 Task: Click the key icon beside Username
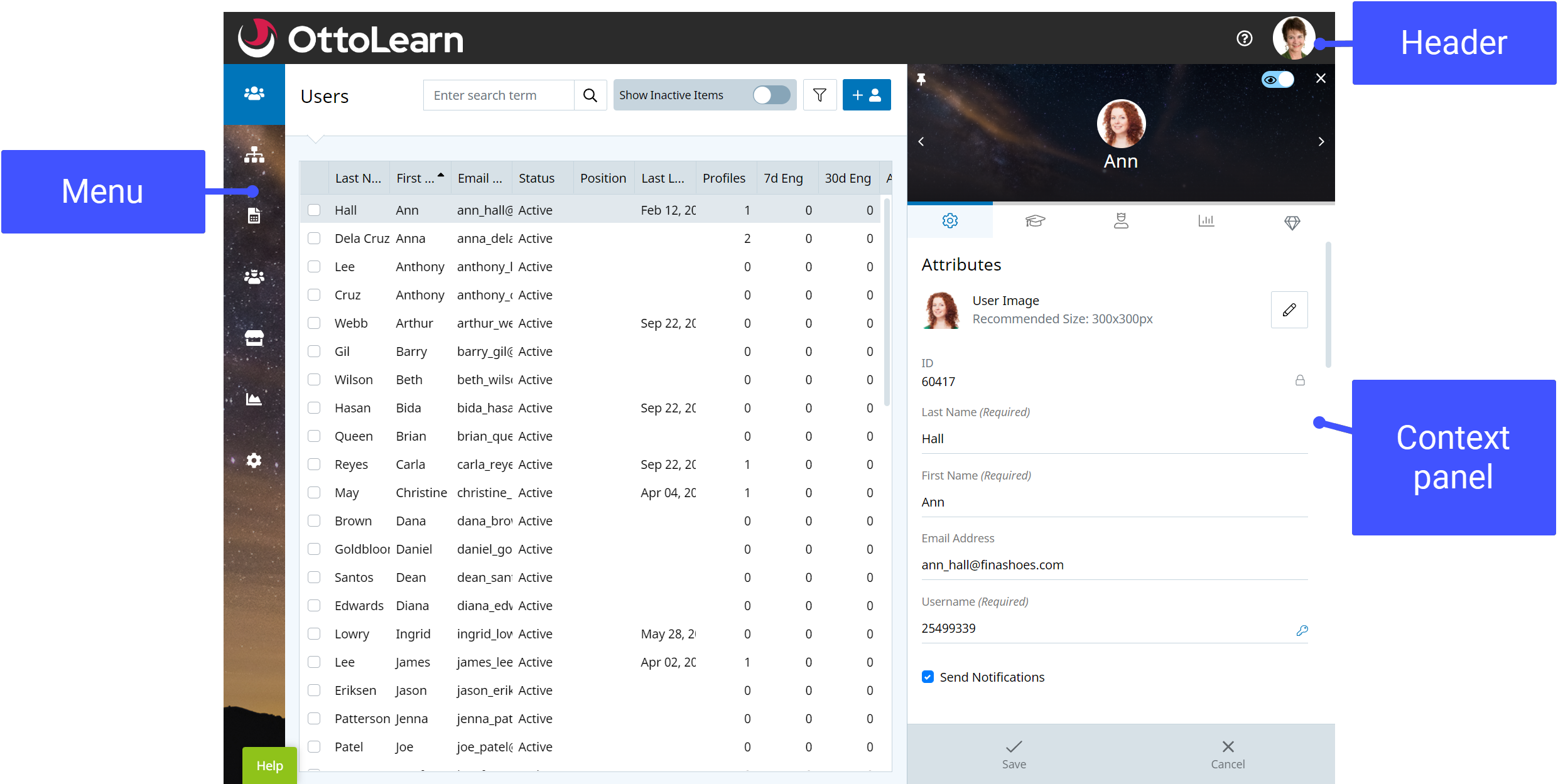click(1302, 630)
